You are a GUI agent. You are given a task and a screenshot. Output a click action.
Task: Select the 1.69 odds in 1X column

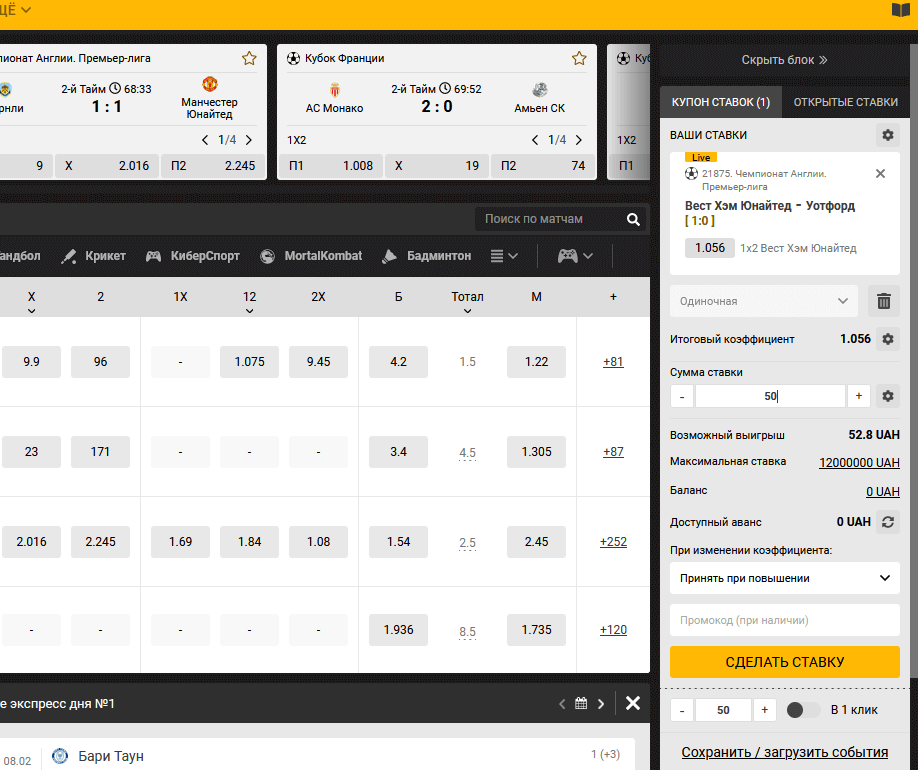pyautogui.click(x=180, y=542)
